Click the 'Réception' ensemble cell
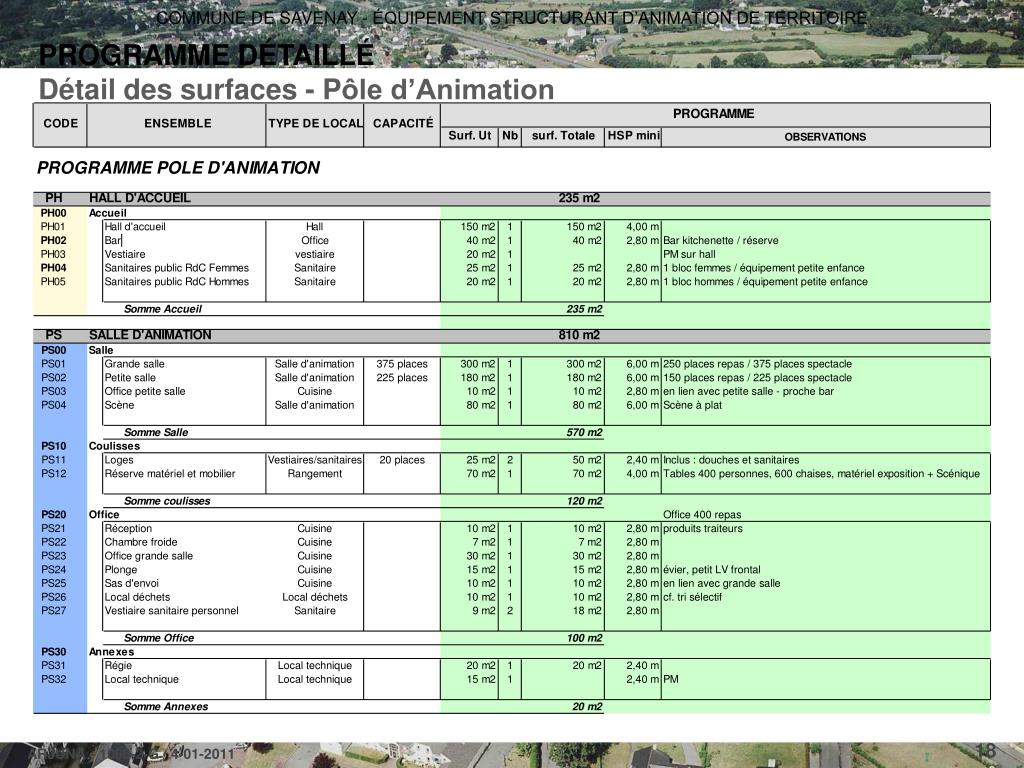1024x768 pixels. (128, 528)
